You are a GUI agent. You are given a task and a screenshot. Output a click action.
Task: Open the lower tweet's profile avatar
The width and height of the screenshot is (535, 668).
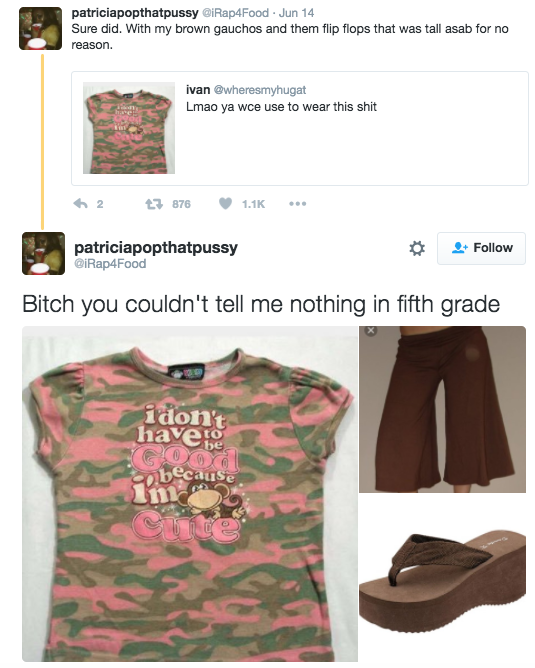pyautogui.click(x=43, y=253)
